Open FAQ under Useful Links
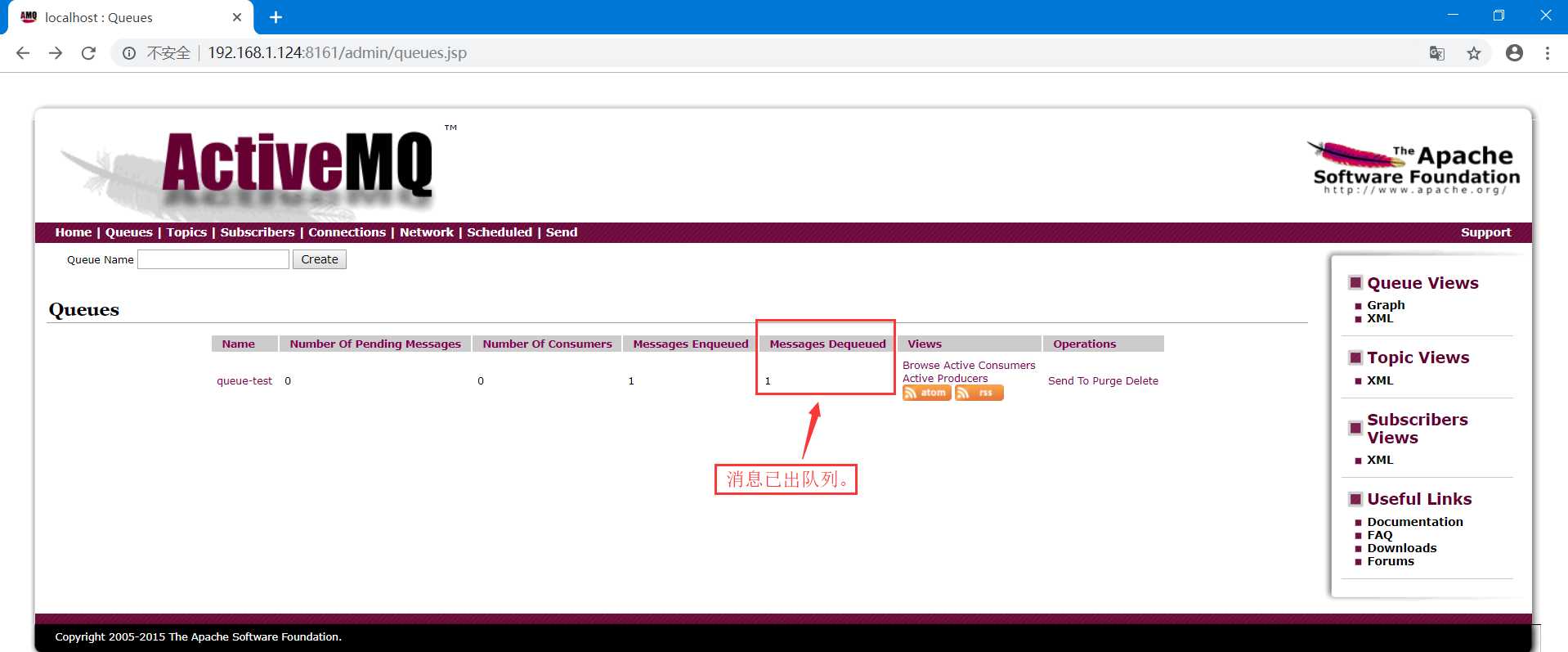The width and height of the screenshot is (1568, 652). tap(1380, 535)
